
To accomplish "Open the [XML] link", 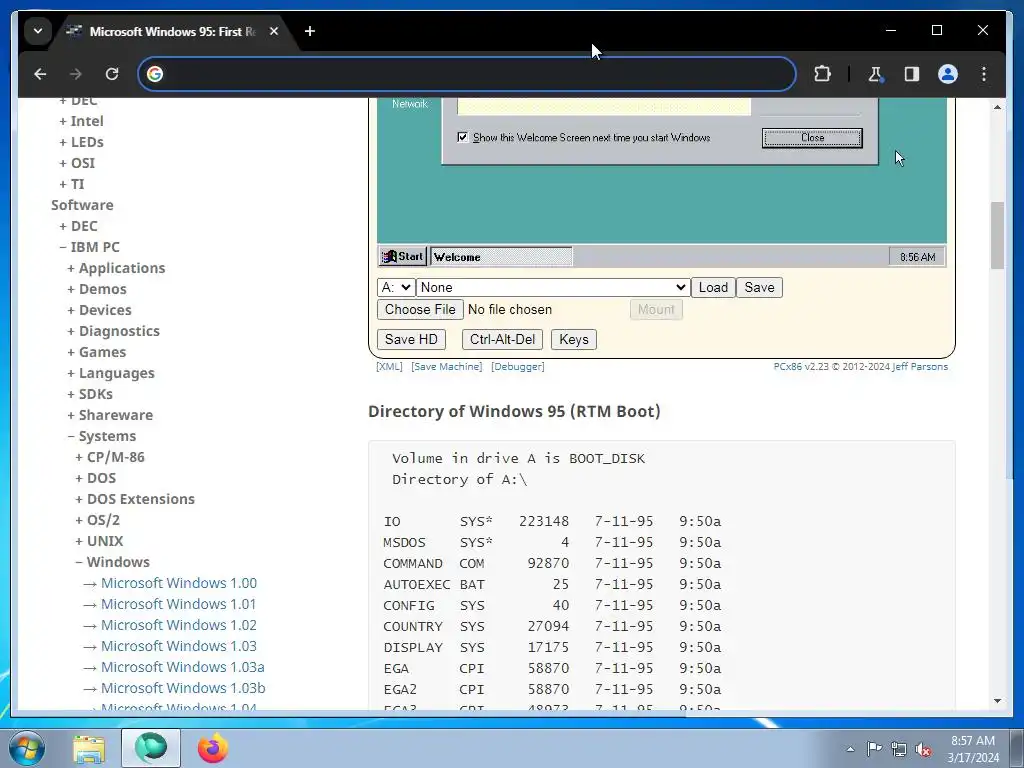I will click(389, 366).
